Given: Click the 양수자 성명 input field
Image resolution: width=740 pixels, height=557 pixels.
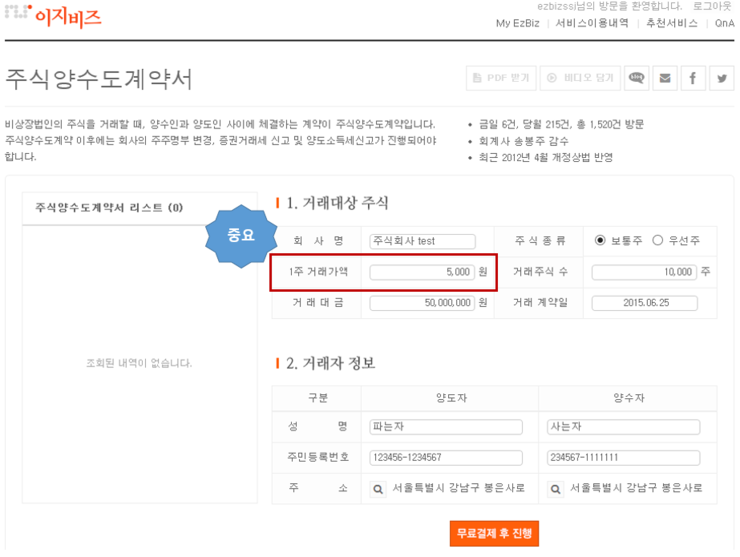Looking at the screenshot, I should click(x=623, y=427).
